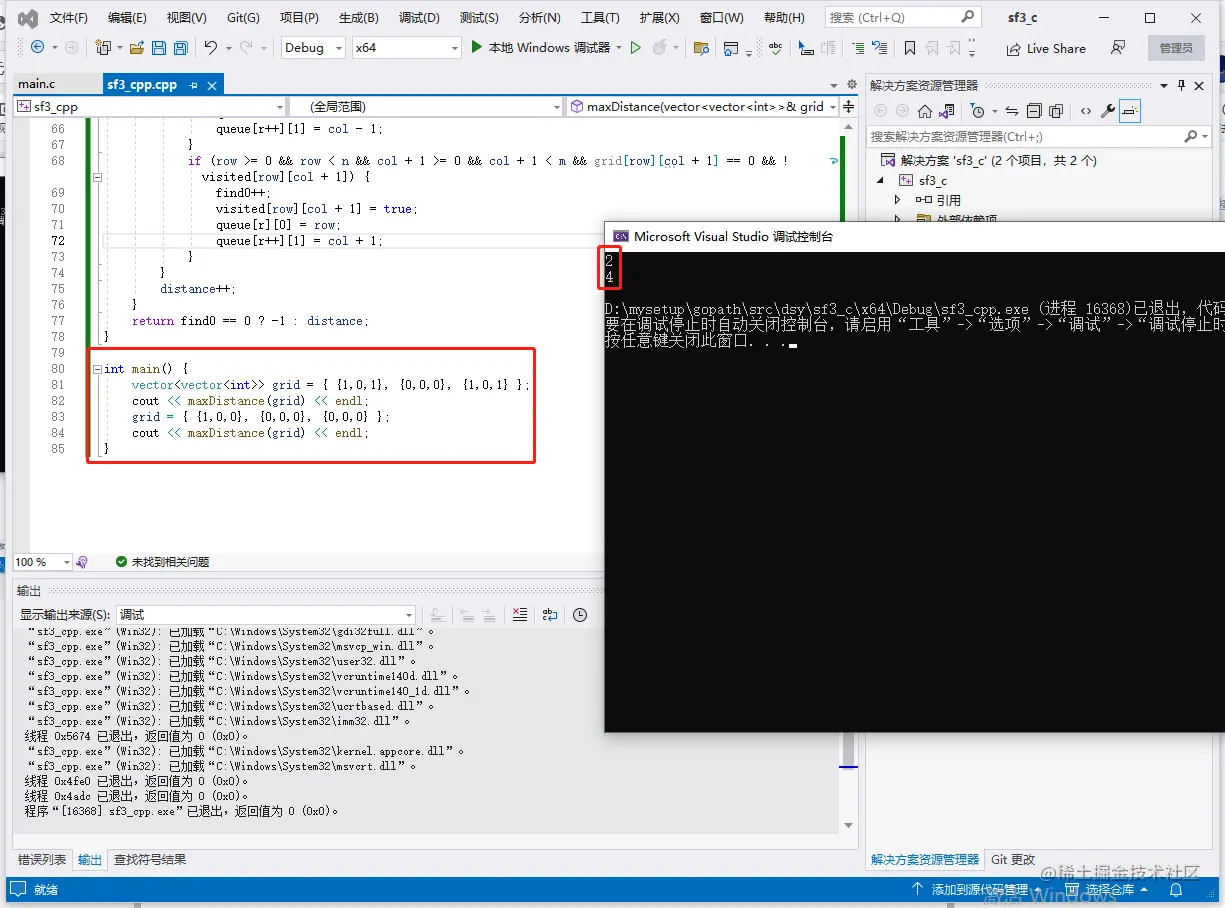Click the clear all output icon

click(x=519, y=615)
